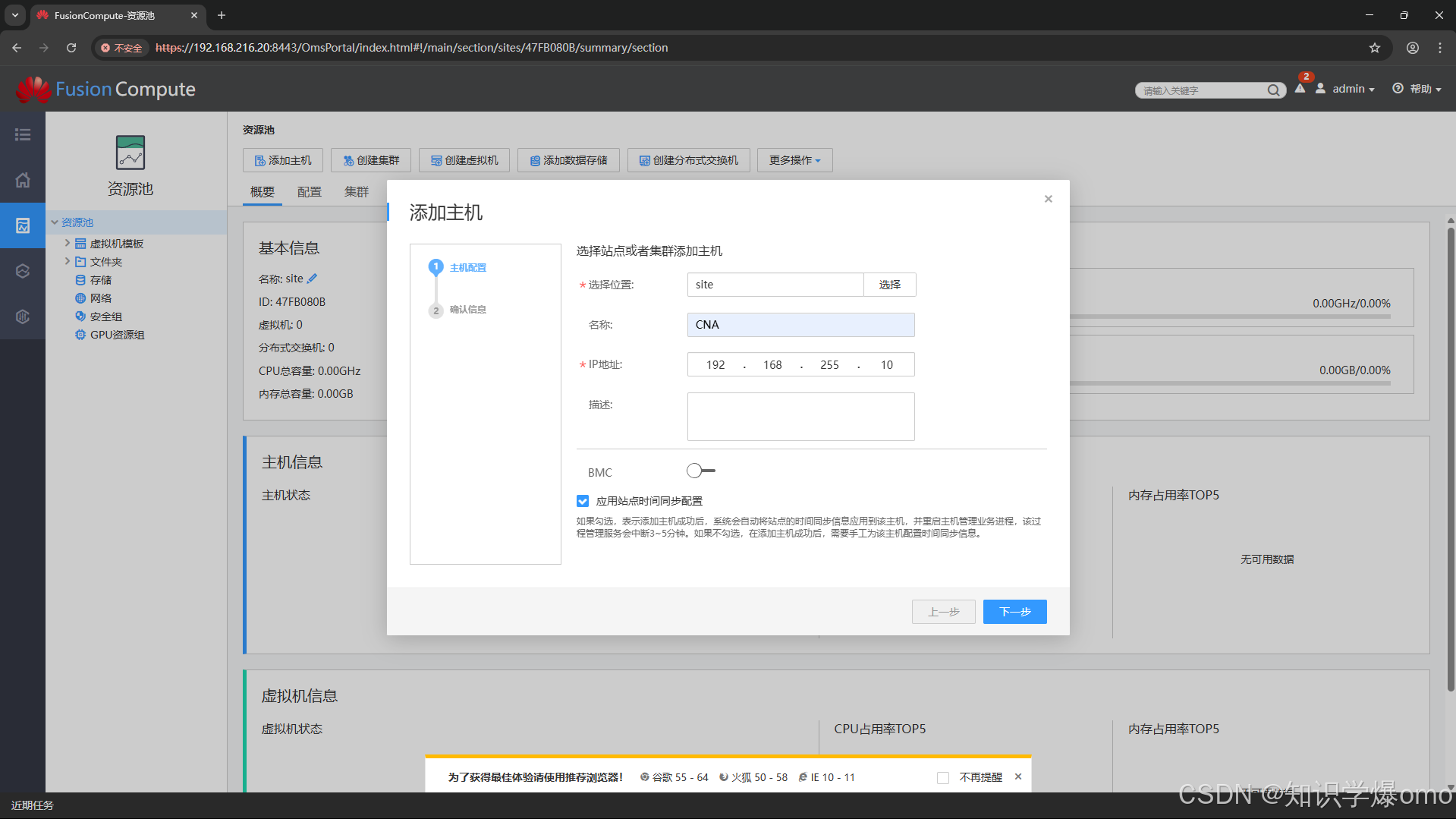
Task: Open browser profile icon
Action: pos(1413,48)
